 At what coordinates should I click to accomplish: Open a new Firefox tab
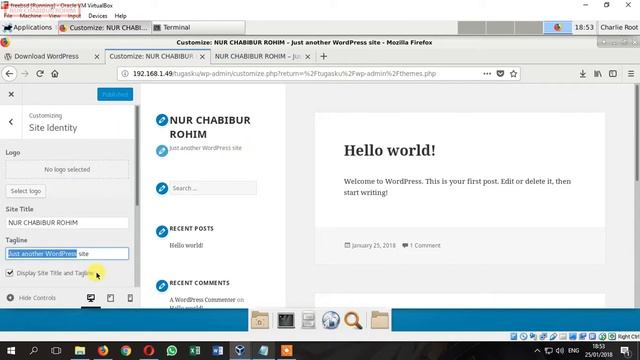tap(324, 56)
